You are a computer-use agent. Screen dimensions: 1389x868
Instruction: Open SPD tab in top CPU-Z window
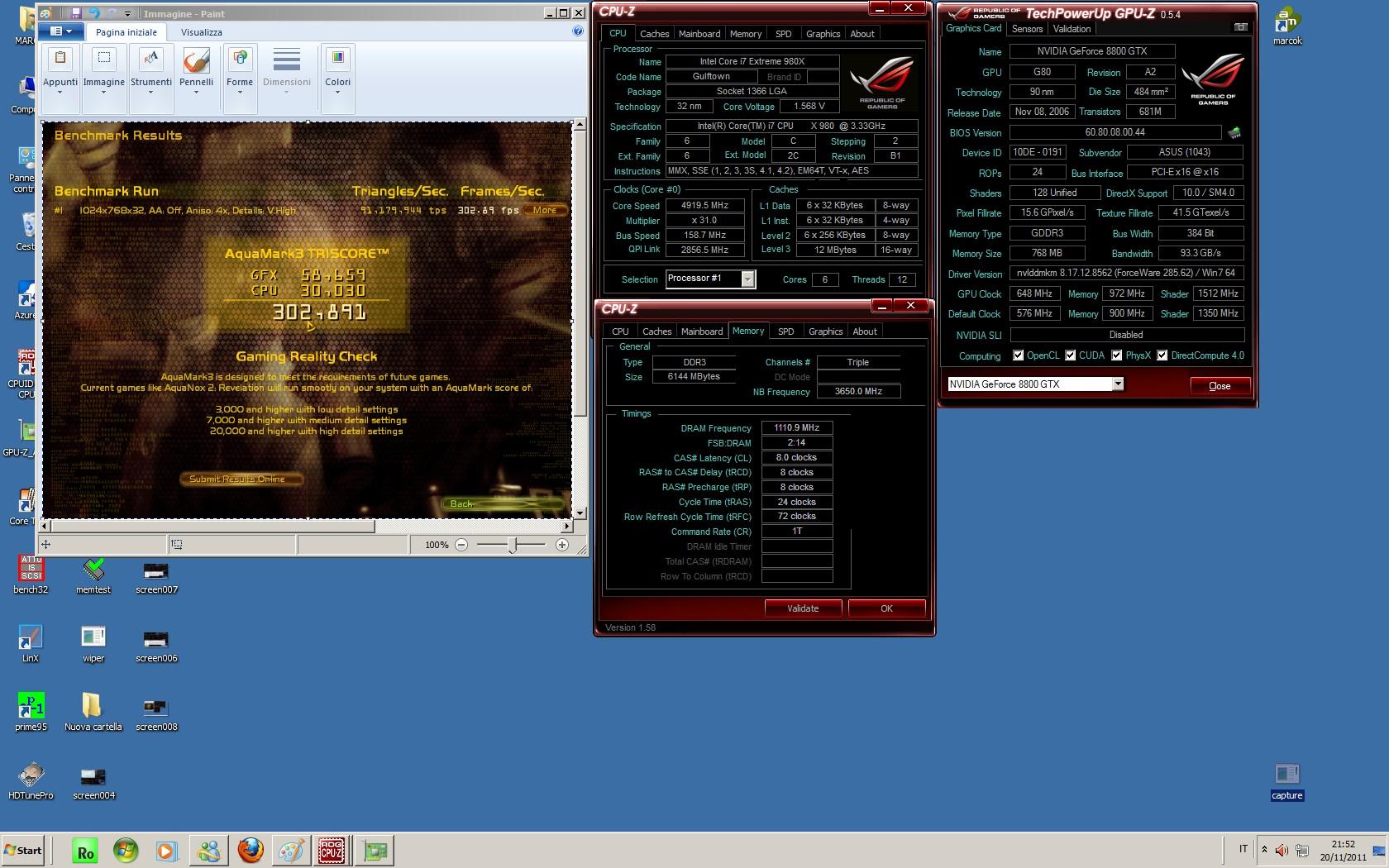[x=784, y=34]
